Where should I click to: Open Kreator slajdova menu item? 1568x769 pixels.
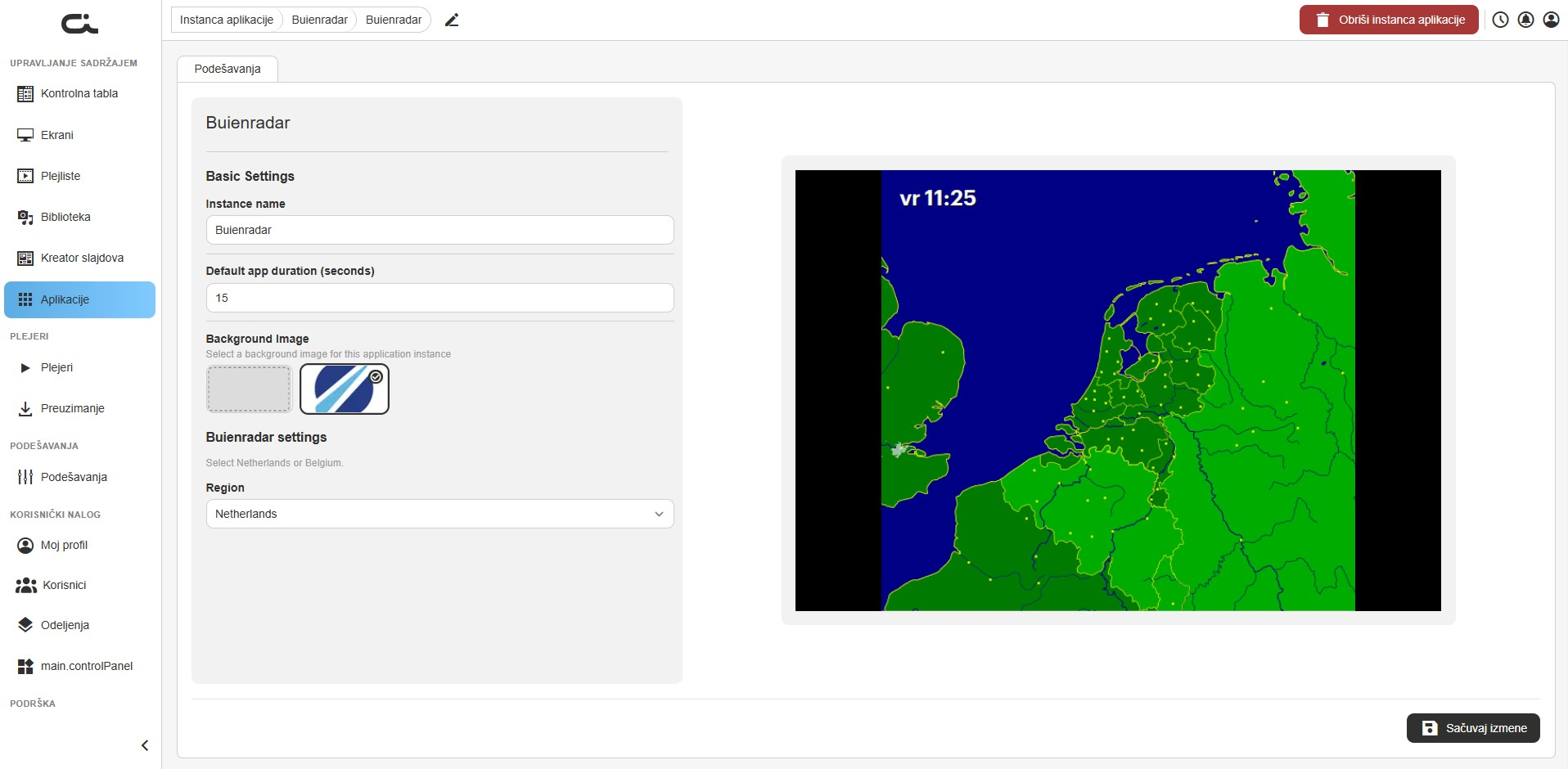[79, 258]
